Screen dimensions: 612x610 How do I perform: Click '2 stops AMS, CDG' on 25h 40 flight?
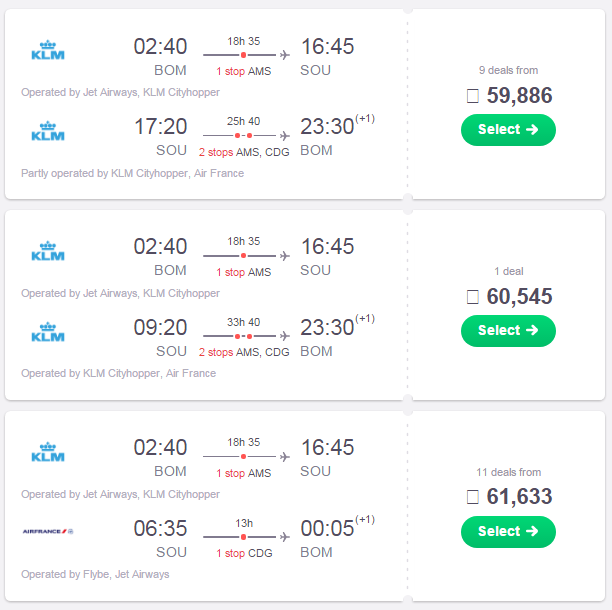pyautogui.click(x=244, y=152)
